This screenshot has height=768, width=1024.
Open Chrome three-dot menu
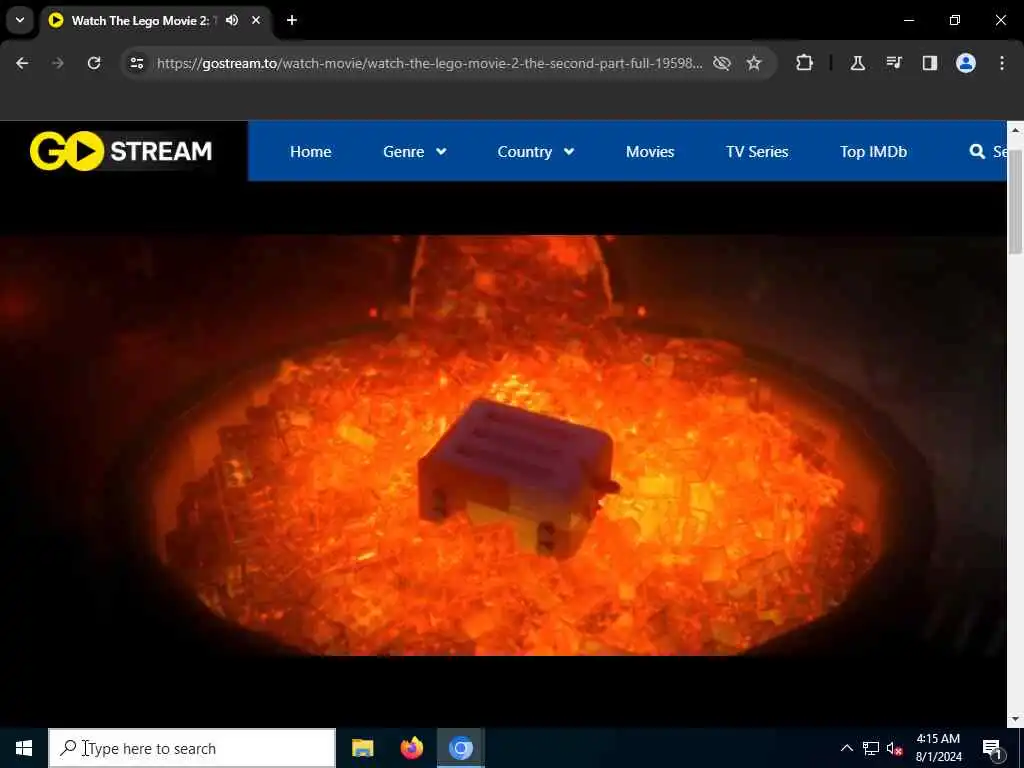pos(1002,63)
